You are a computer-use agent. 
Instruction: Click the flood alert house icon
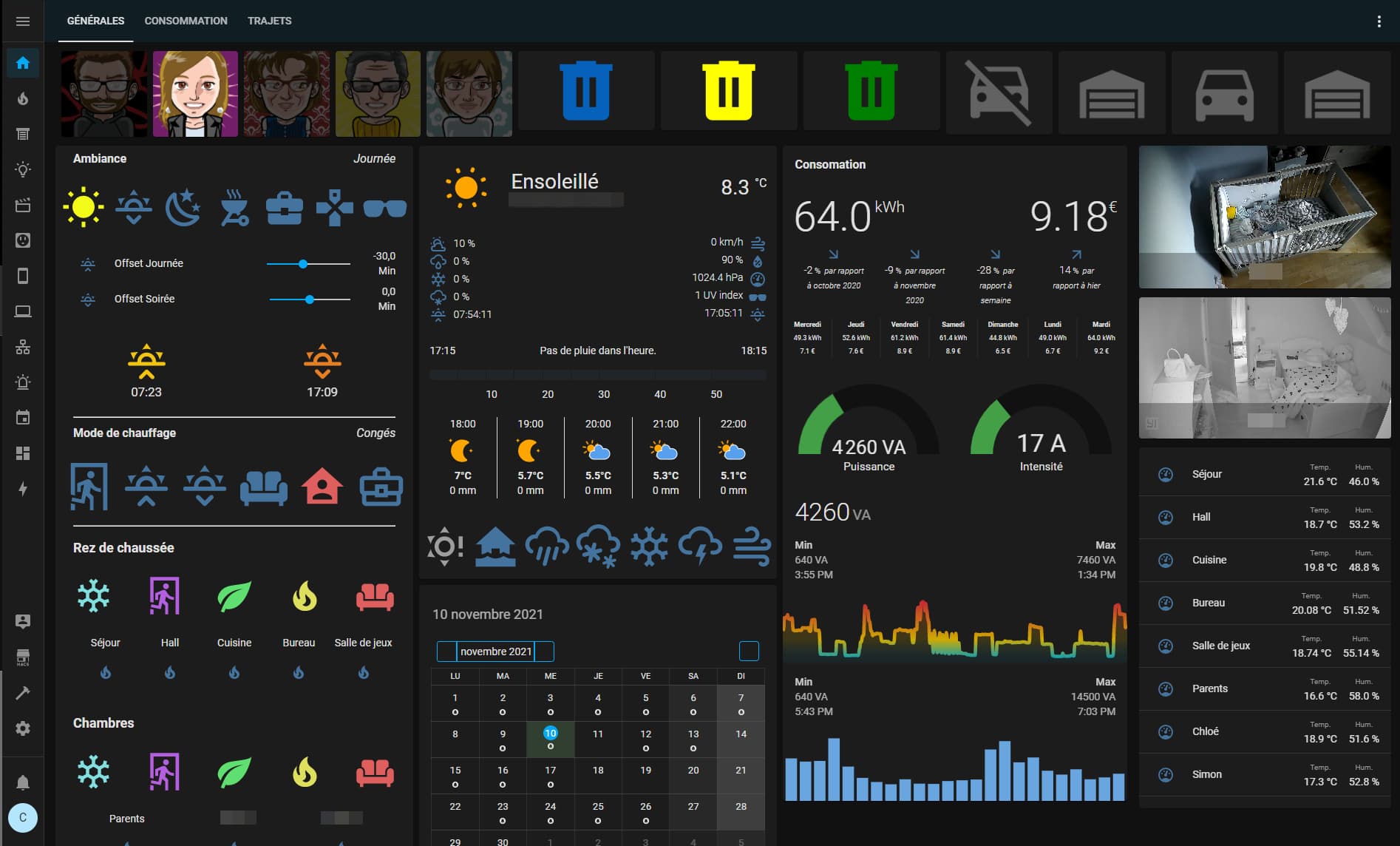[x=495, y=546]
